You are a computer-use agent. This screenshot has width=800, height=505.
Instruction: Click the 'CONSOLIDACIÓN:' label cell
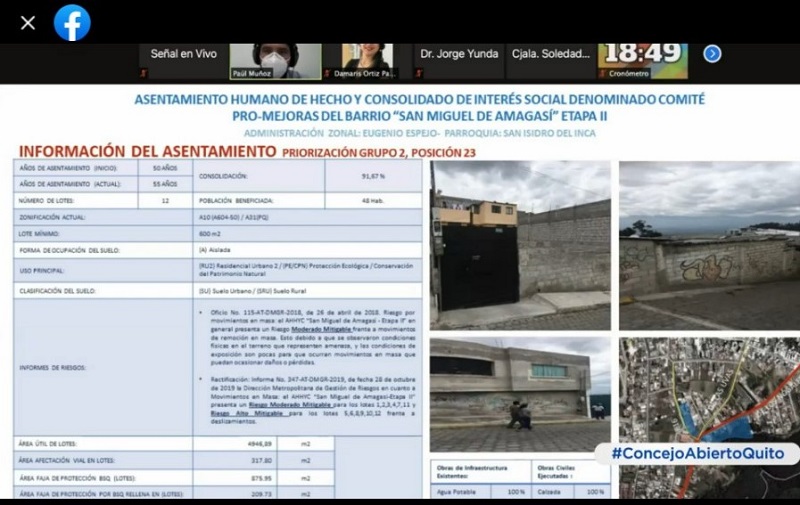point(259,176)
